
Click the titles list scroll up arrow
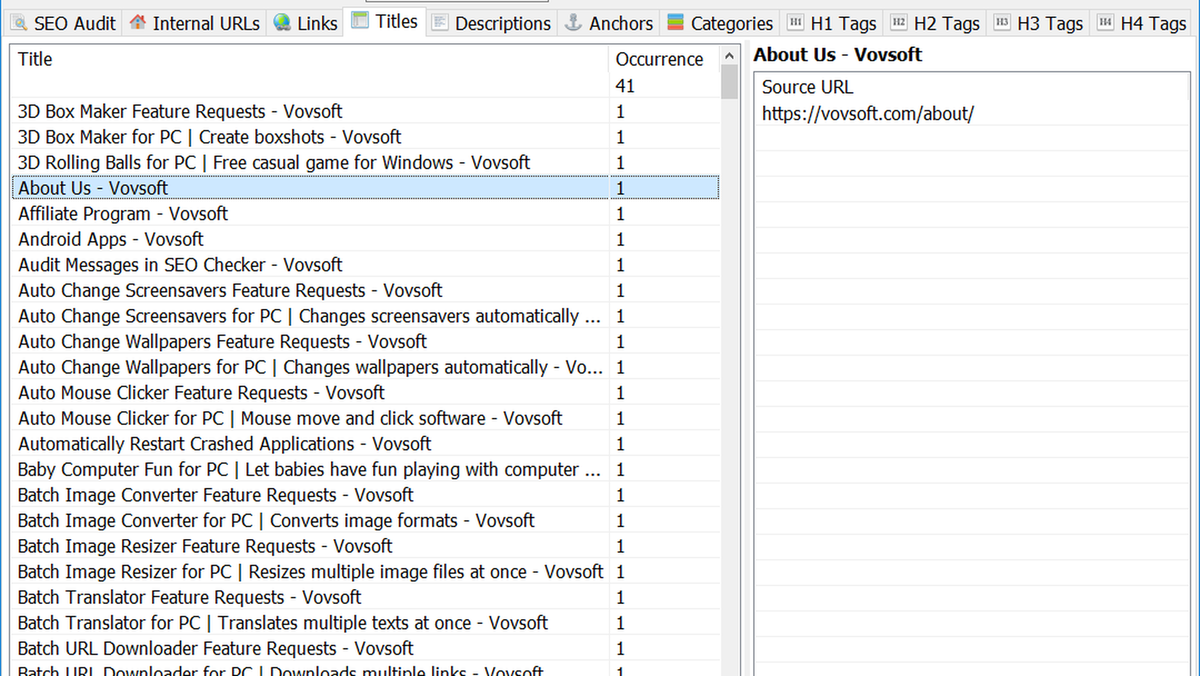point(729,56)
